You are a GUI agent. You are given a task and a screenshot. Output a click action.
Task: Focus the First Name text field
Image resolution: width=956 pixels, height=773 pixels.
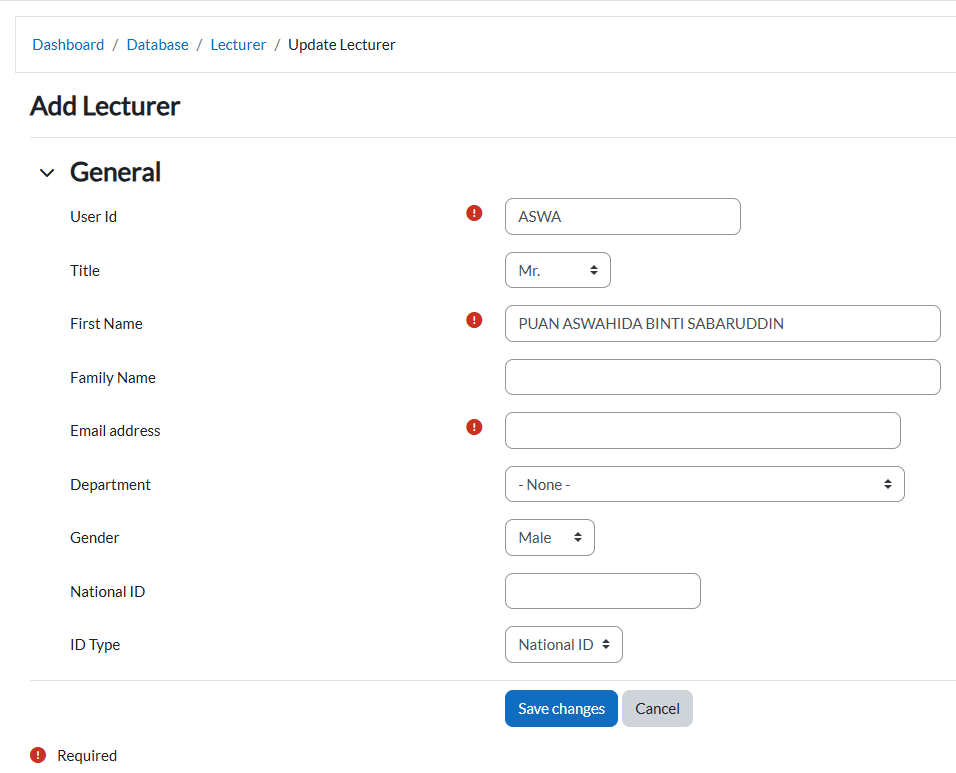tap(722, 324)
